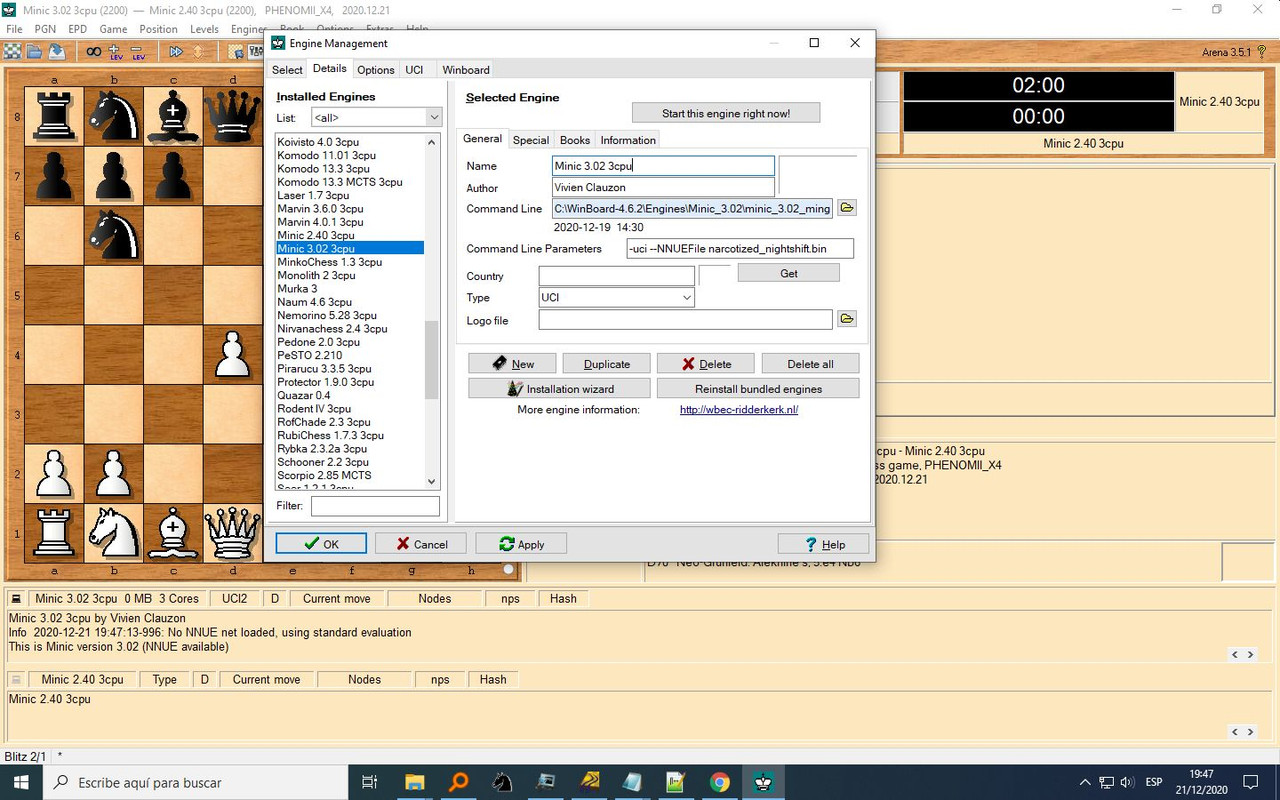Click the Cancel button

420,544
